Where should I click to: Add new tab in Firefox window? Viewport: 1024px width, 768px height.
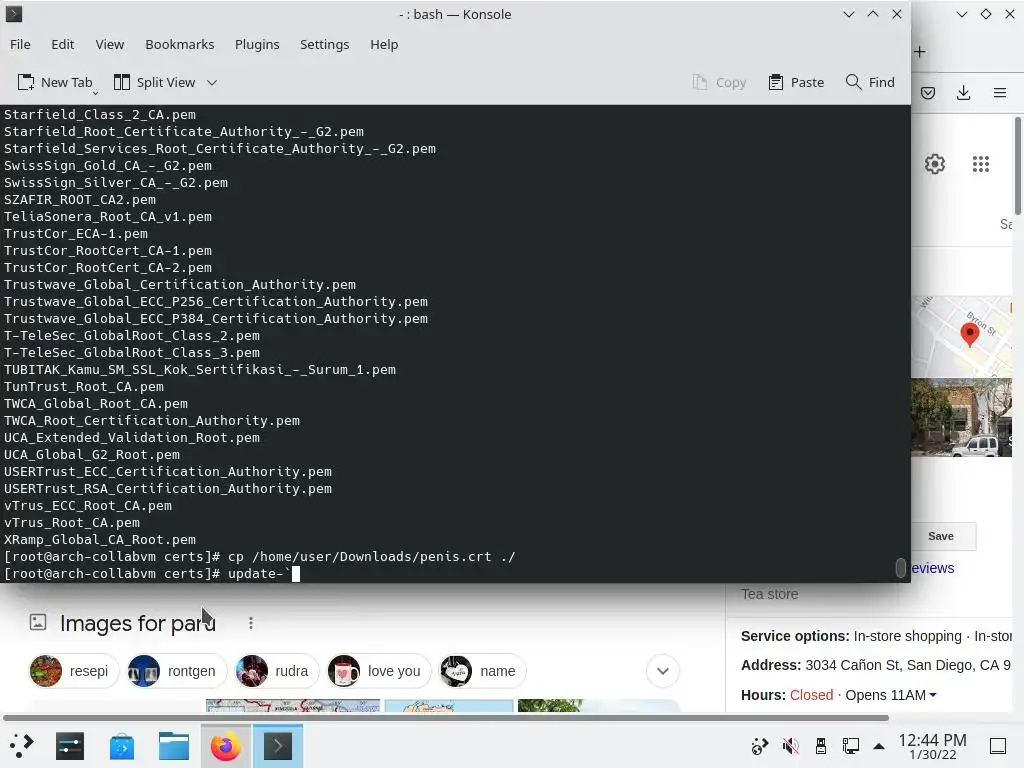[x=920, y=52]
